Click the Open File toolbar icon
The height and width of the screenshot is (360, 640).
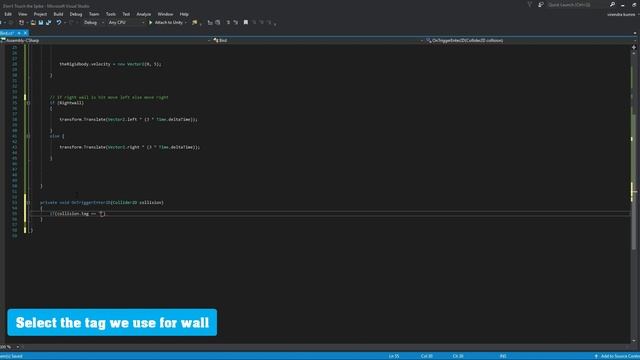point(33,22)
